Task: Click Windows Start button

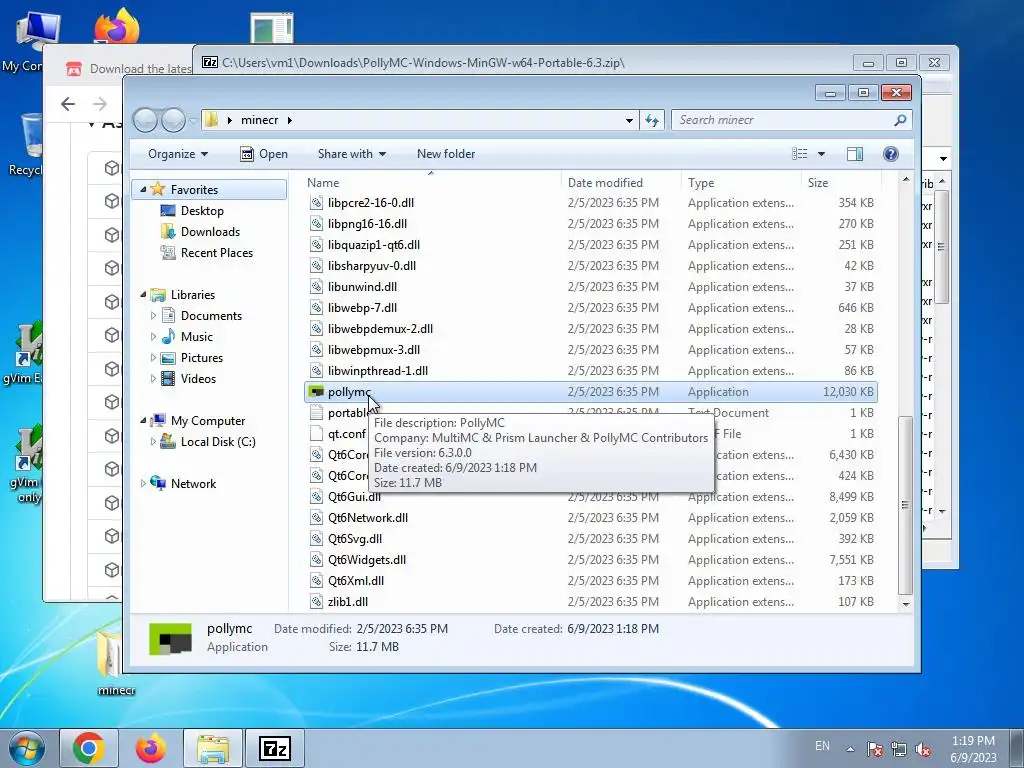Action: coord(27,748)
